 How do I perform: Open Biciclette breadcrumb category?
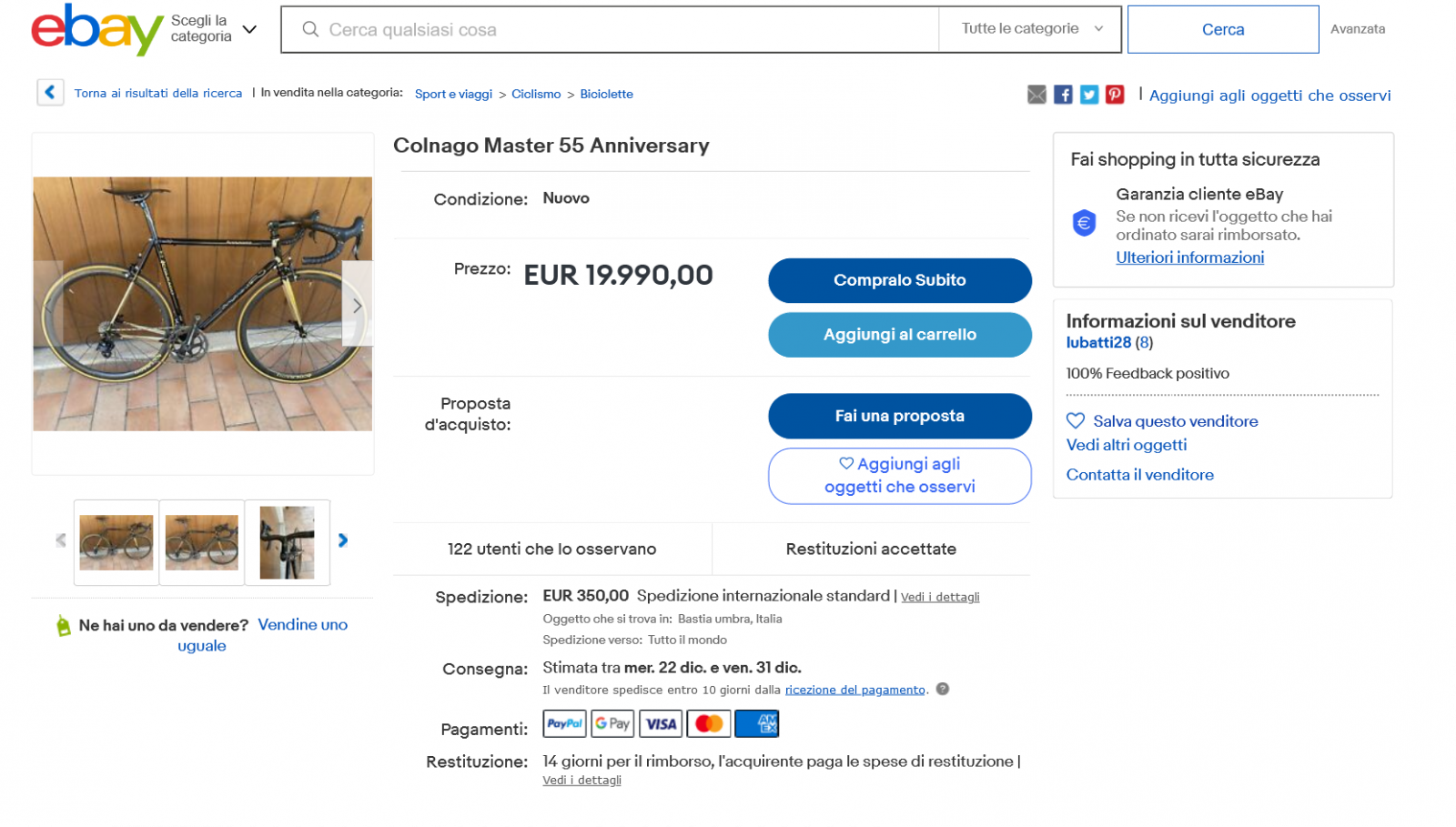coord(606,94)
